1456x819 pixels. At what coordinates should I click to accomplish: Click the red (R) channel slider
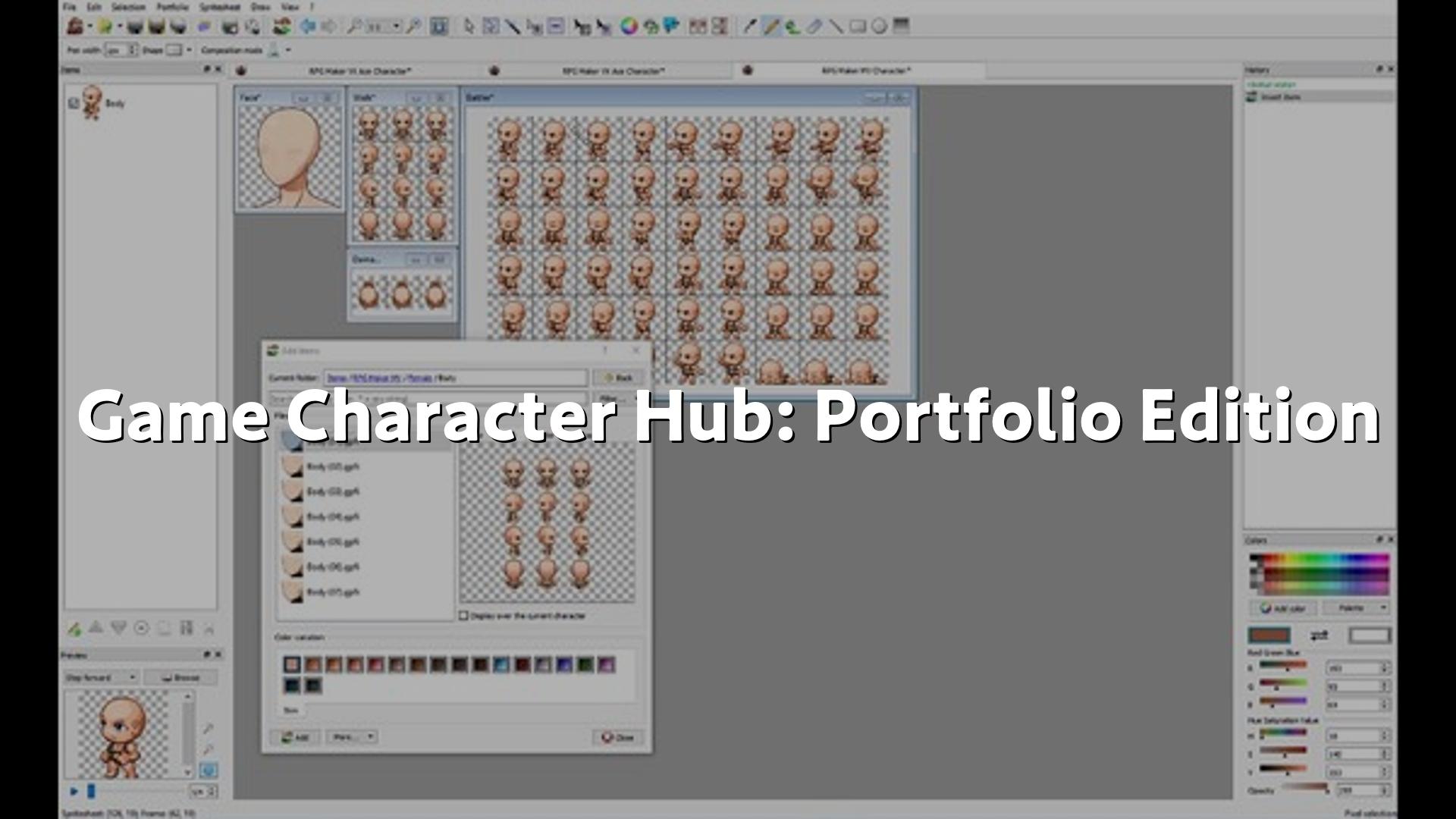[x=1283, y=667]
